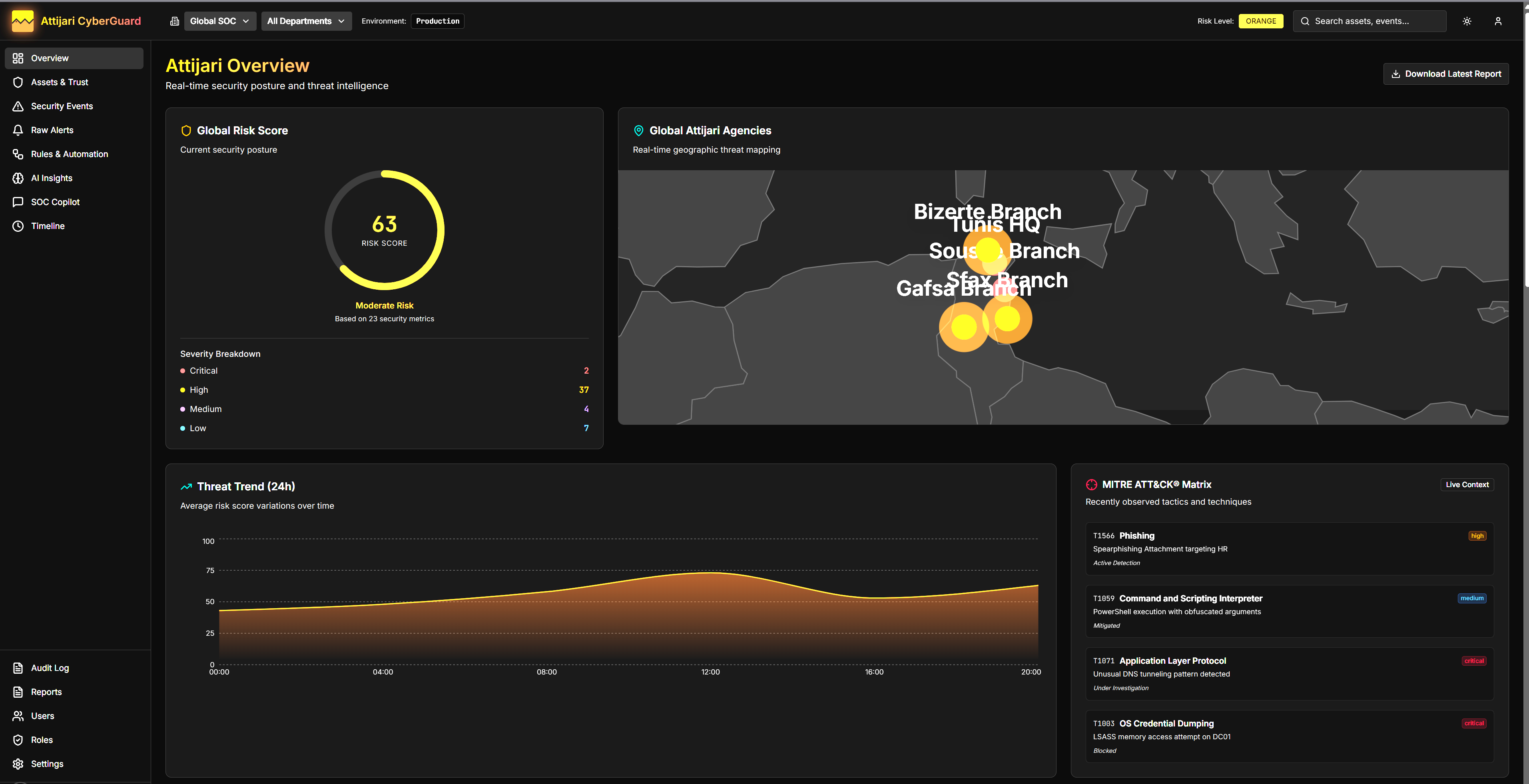
Task: Click the map pin icon for Global Attijari Agencies
Action: pyautogui.click(x=639, y=131)
